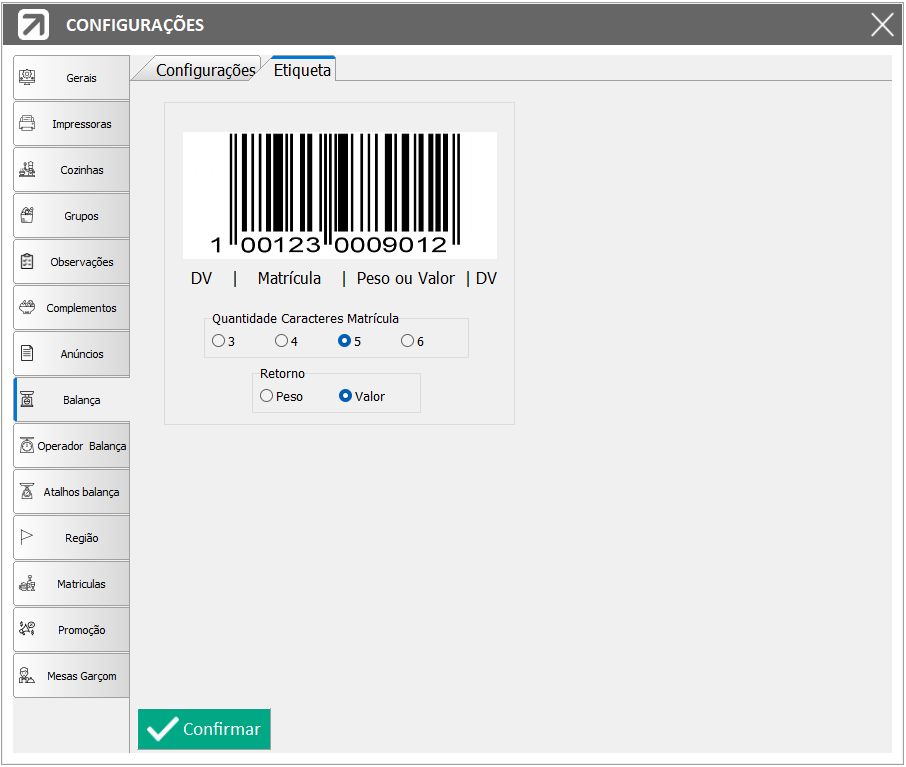The width and height of the screenshot is (906, 767).
Task: Click the 'Retorno' group title
Action: point(282,373)
